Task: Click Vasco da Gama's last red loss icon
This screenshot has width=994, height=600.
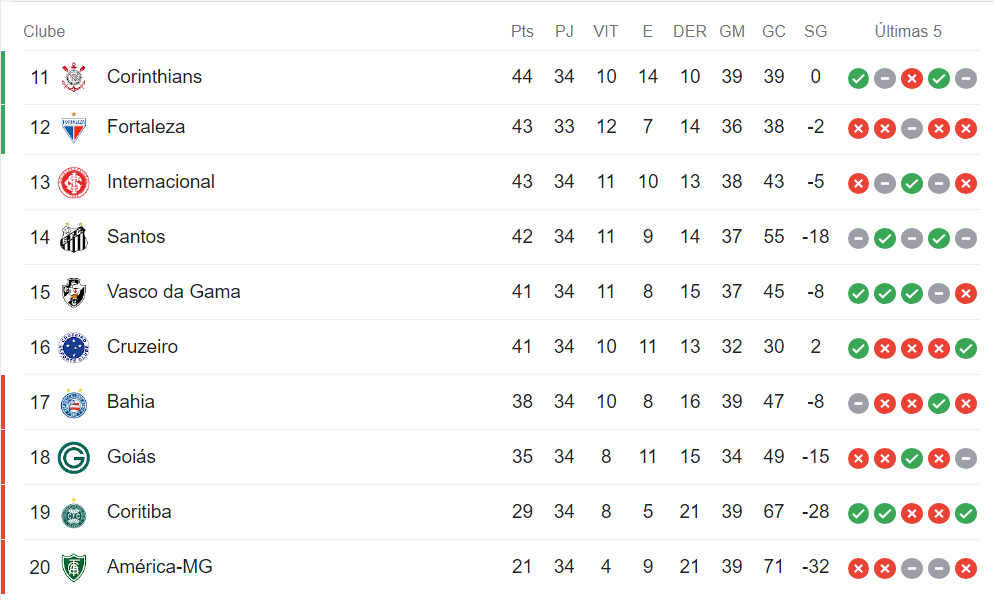Action: [x=966, y=294]
